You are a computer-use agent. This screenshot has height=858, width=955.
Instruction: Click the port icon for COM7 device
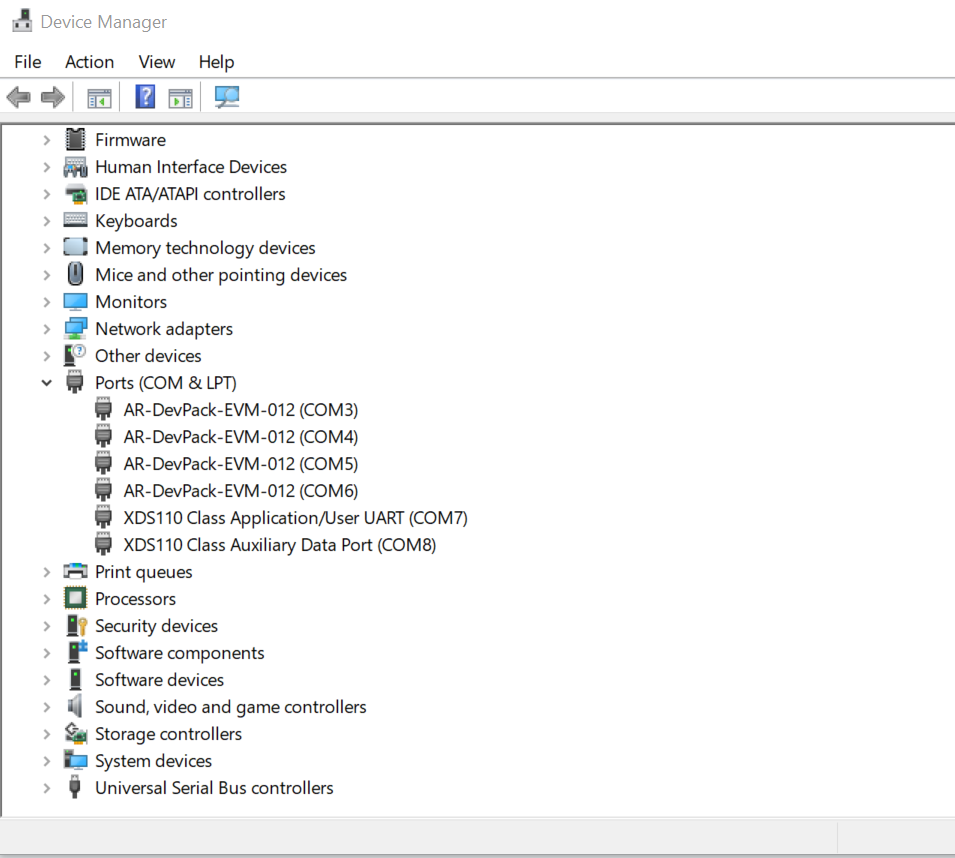[104, 517]
